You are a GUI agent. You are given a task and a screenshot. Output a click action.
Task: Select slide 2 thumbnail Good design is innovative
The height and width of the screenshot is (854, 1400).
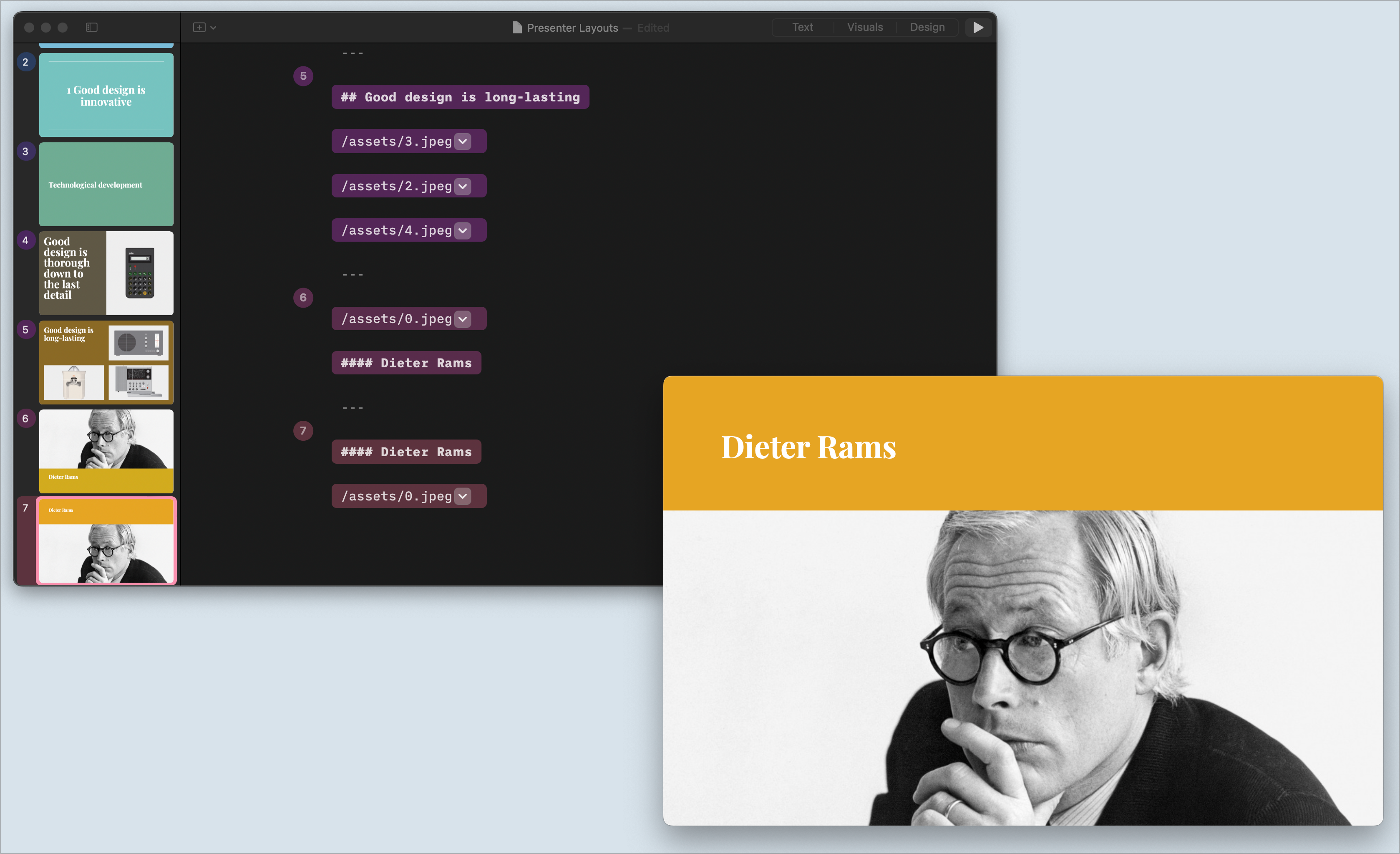[106, 95]
